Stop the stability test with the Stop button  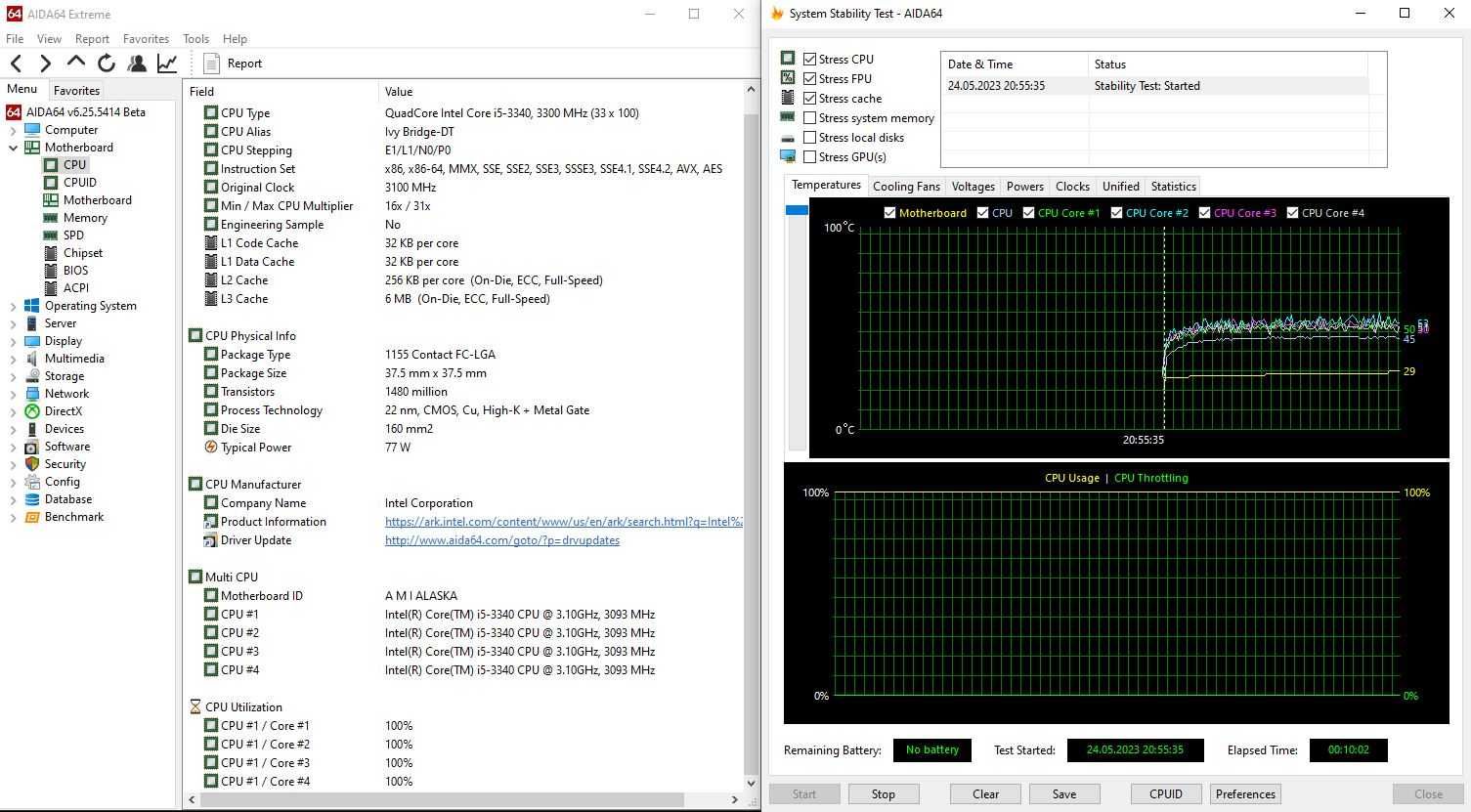[x=884, y=794]
